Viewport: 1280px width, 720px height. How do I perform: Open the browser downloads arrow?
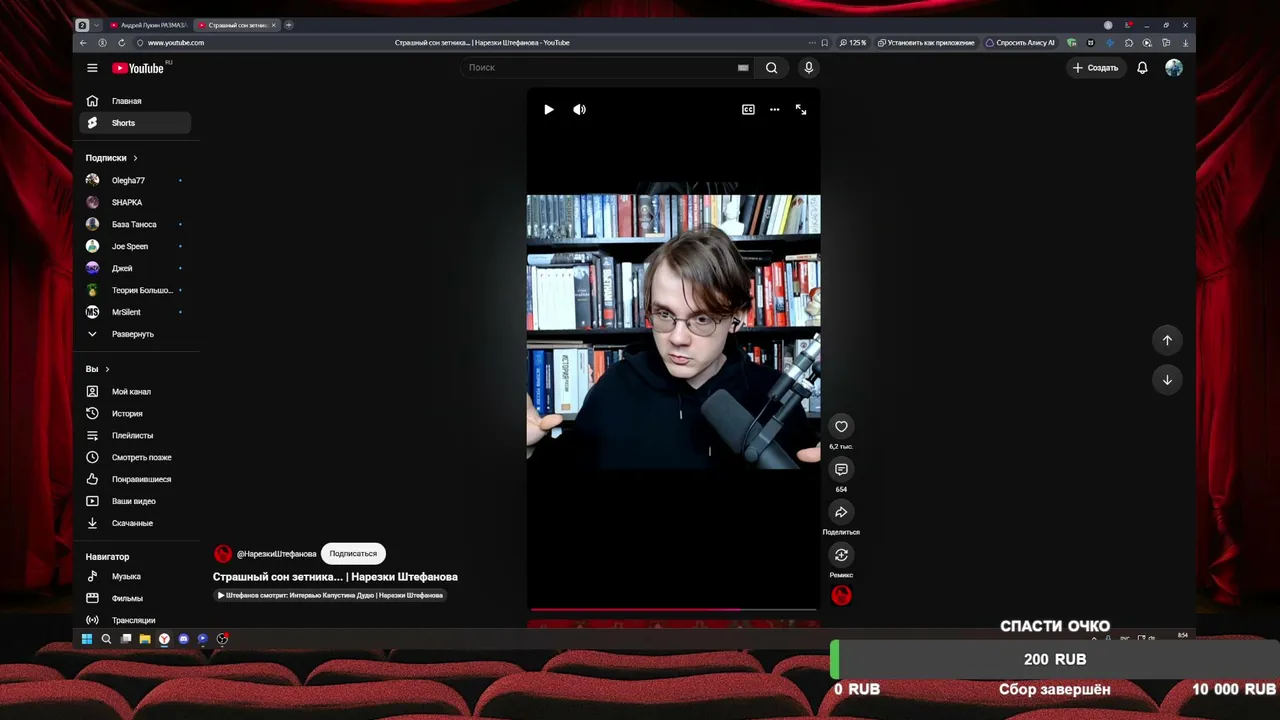1186,43
